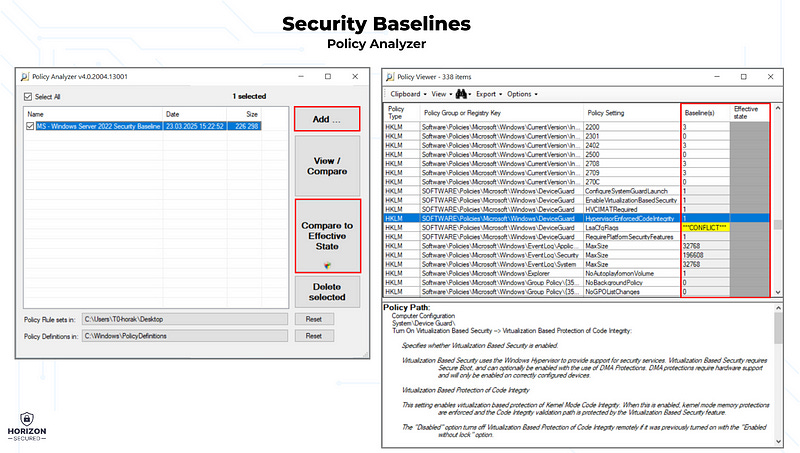800x453 pixels.
Task: Click the policy grid vertical scrollbar thumb
Action: 778,225
